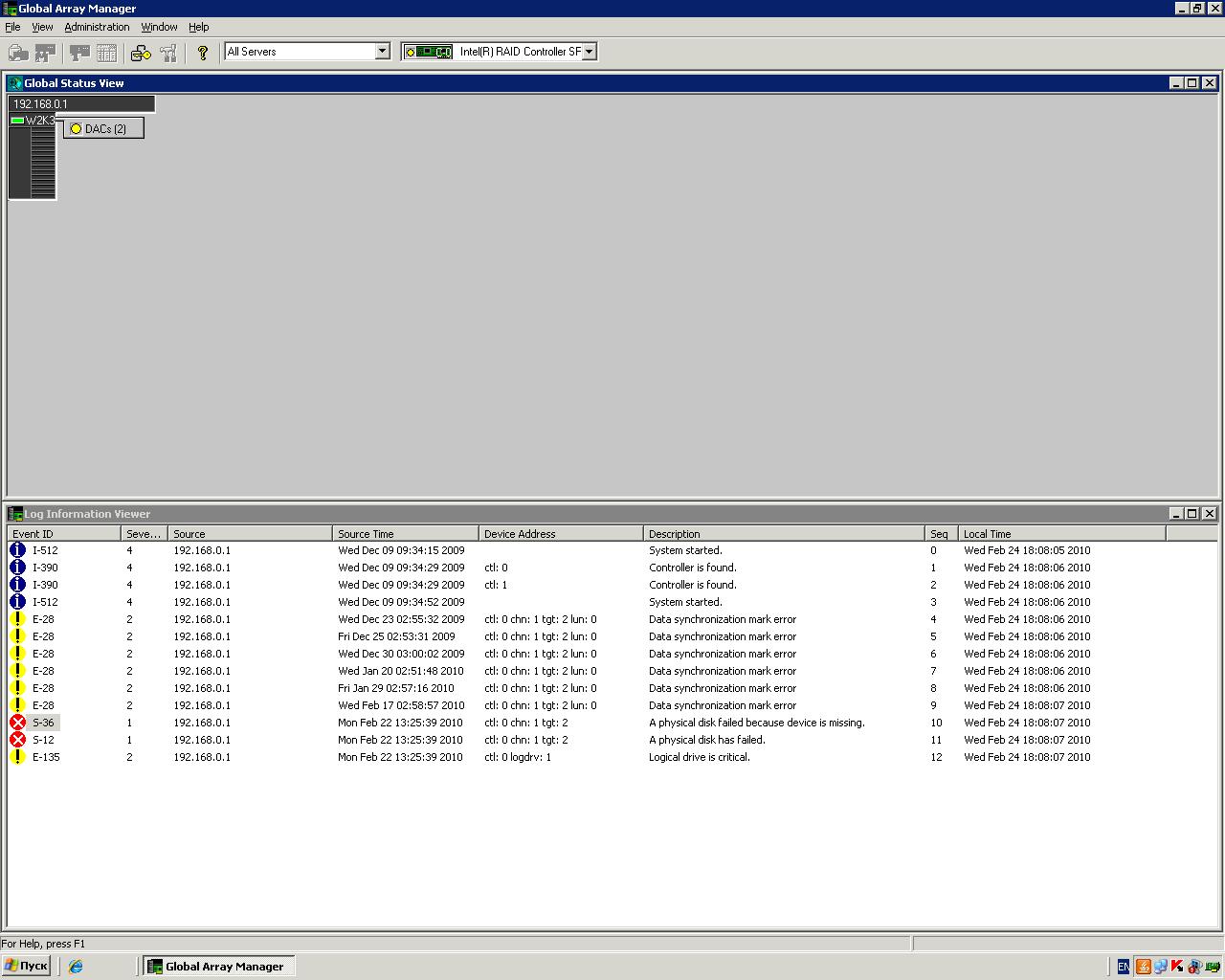The width and height of the screenshot is (1225, 980).
Task: Select the E-135 Logical drive is critical row
Action: tap(699, 757)
